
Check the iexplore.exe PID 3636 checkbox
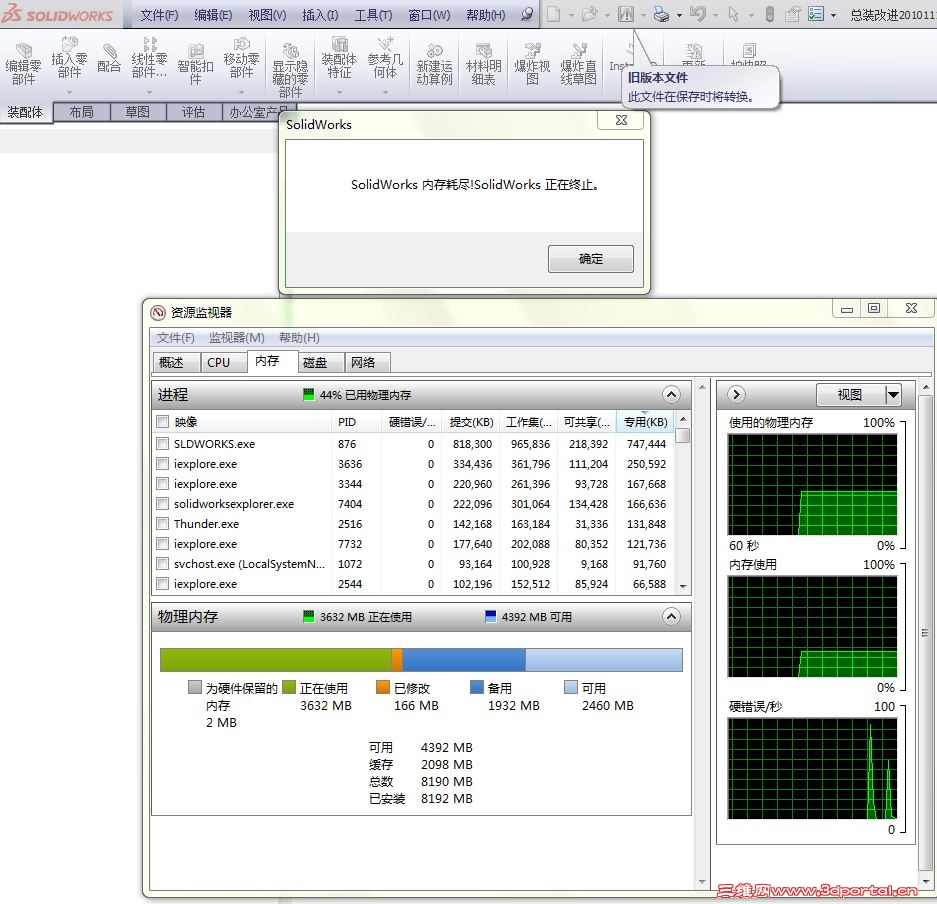click(162, 464)
